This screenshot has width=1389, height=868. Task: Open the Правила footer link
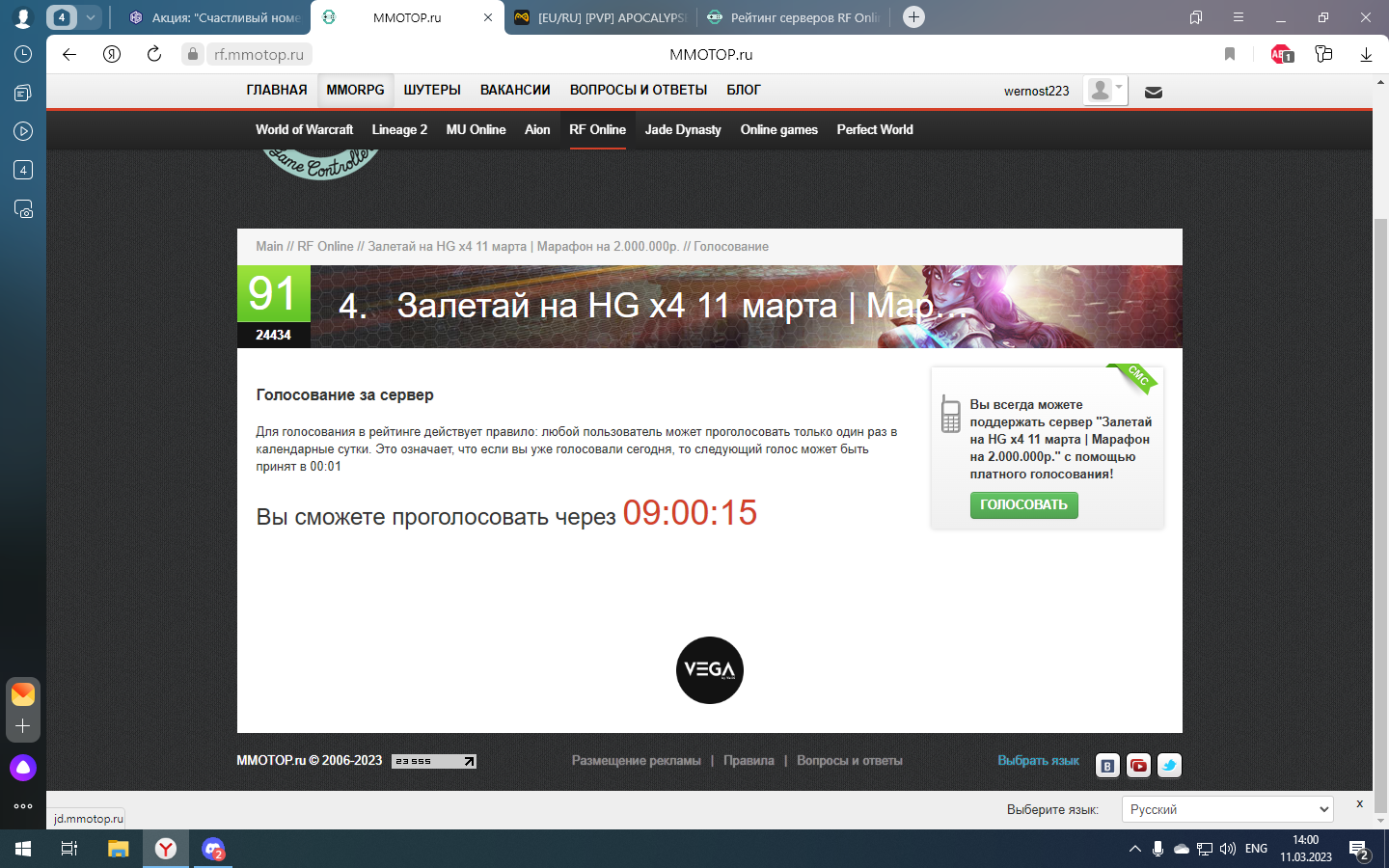pyautogui.click(x=749, y=761)
